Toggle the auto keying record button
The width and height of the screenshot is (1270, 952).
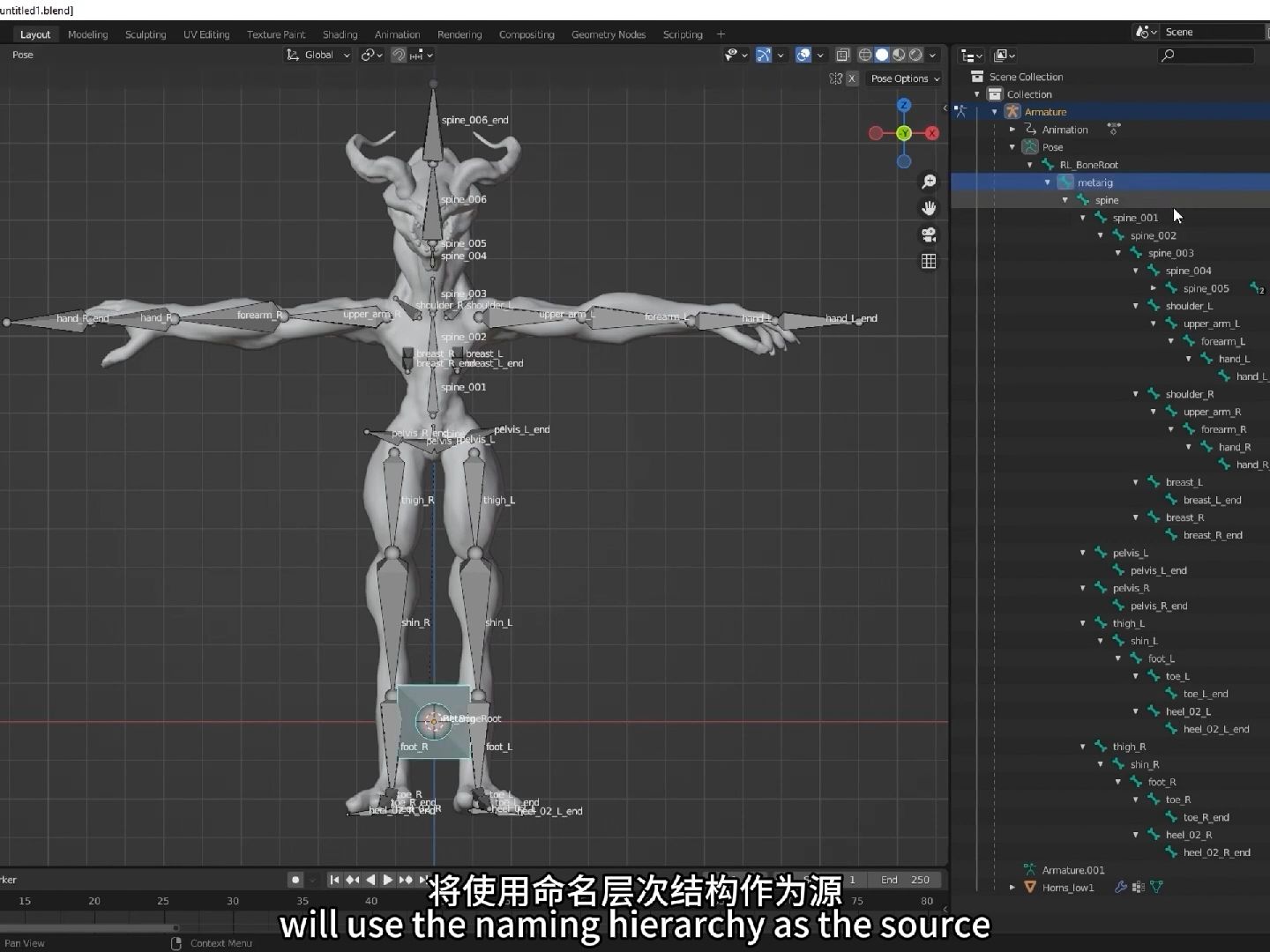pyautogui.click(x=295, y=880)
